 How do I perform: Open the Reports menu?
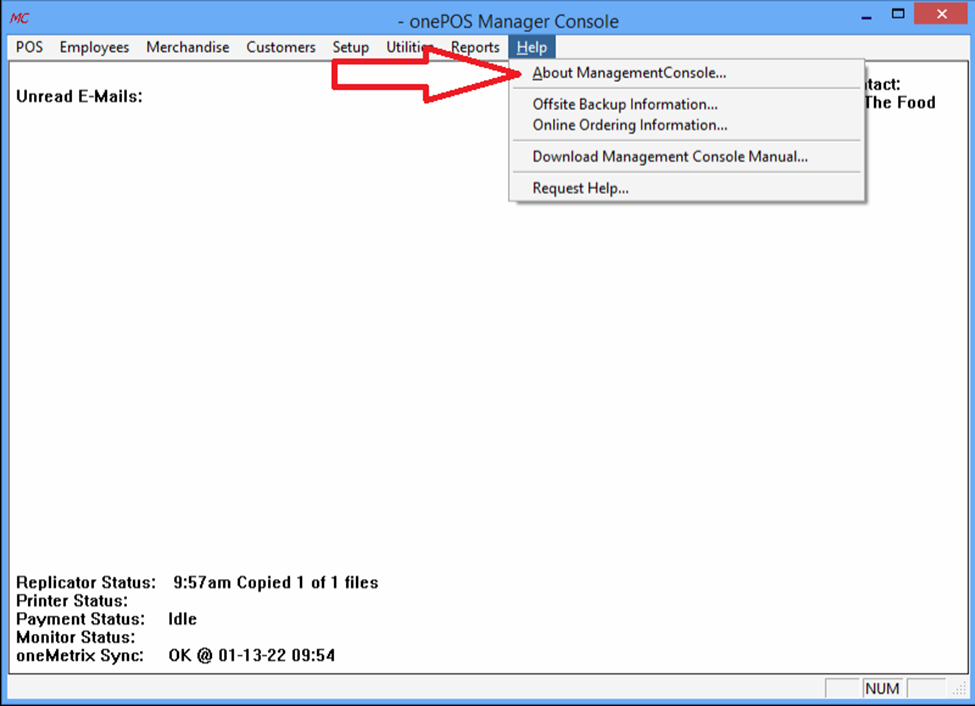475,47
